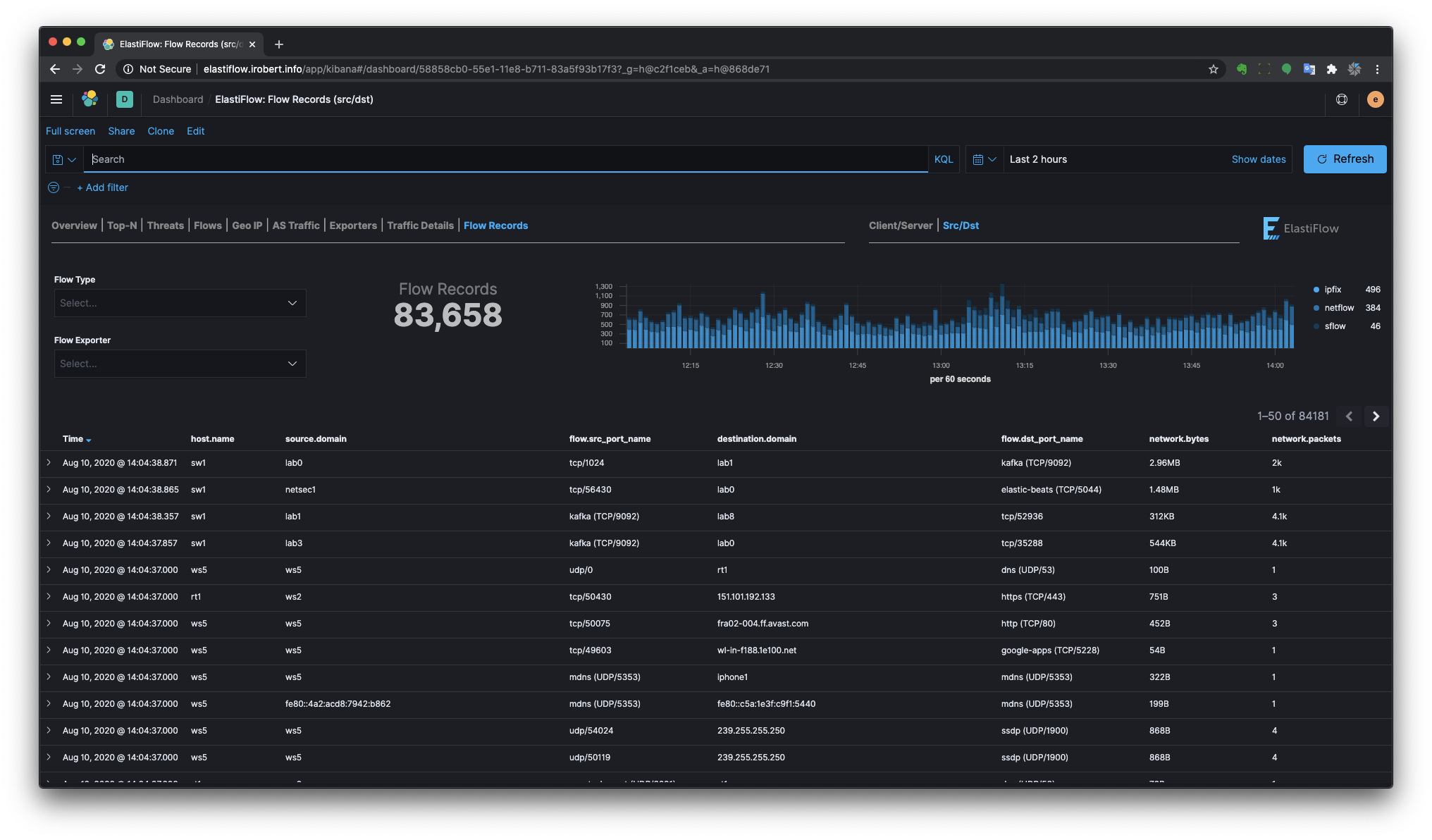The height and width of the screenshot is (840, 1432).
Task: Expand the lab1 to lab8 row
Action: click(49, 516)
